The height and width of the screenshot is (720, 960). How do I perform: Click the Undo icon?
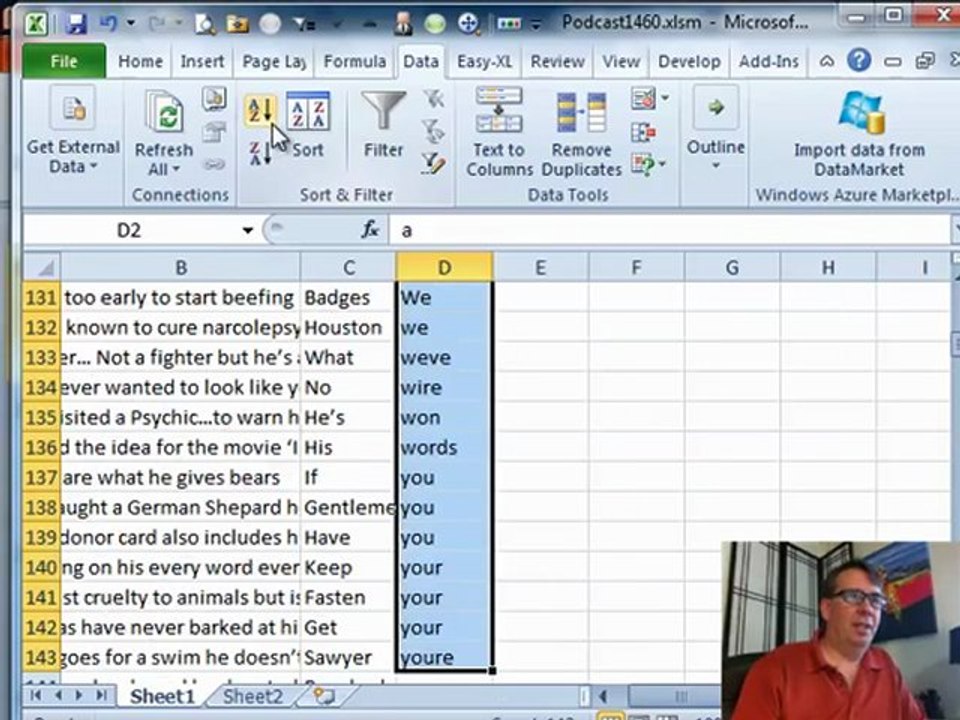(x=108, y=23)
